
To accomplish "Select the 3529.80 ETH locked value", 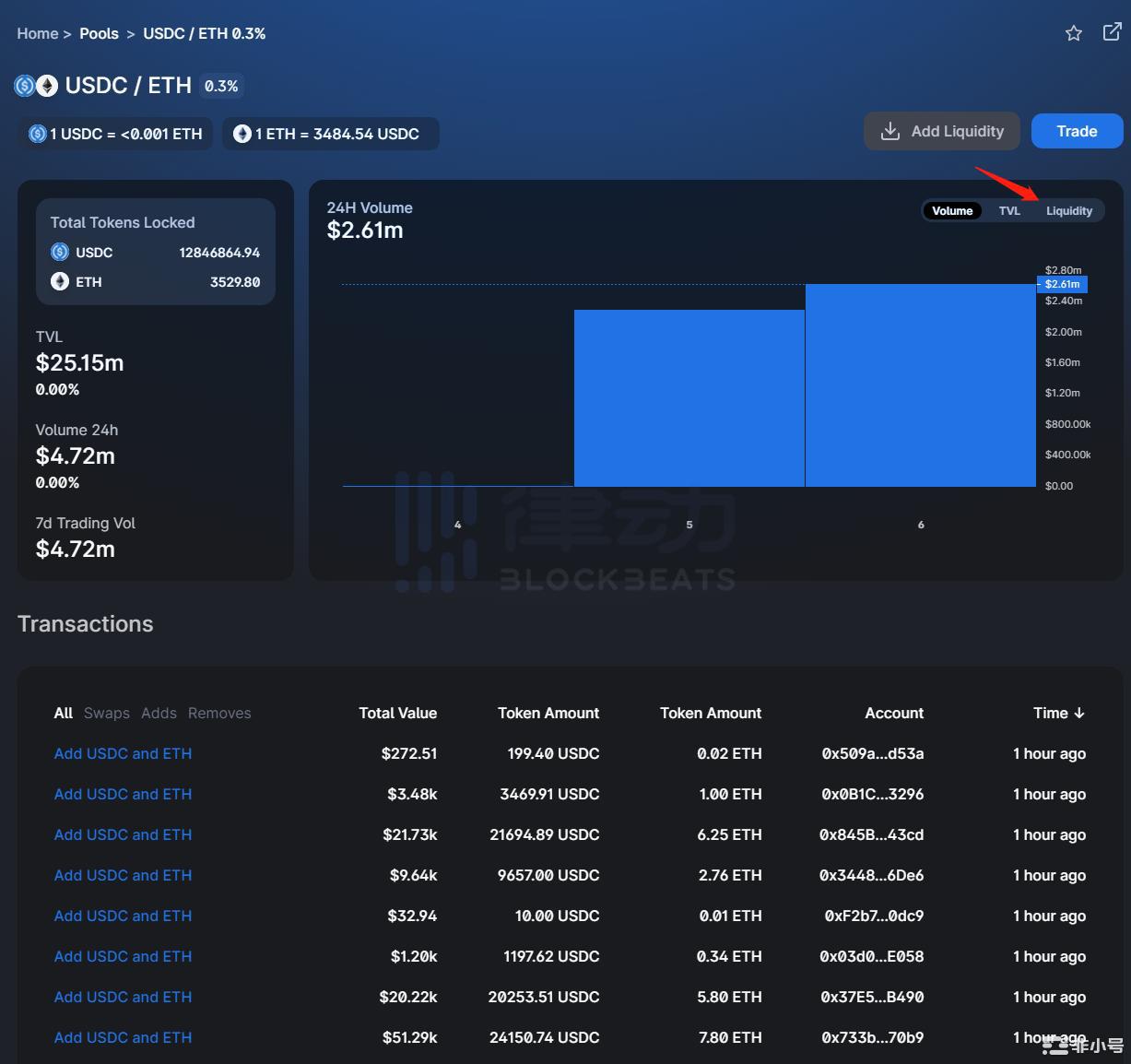I will pos(235,282).
